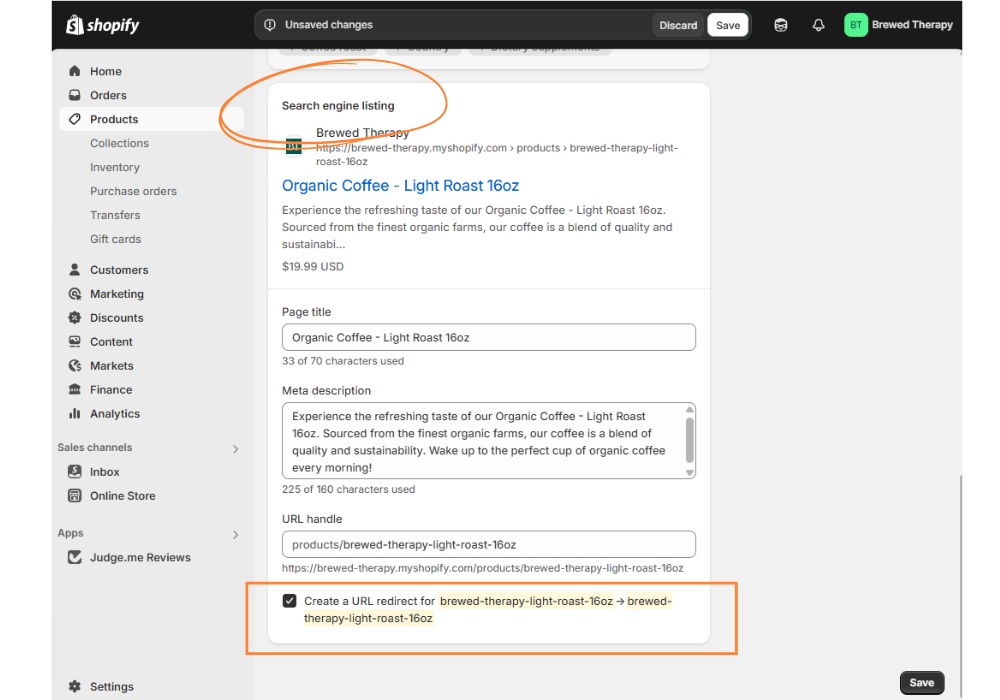Screen dimensions: 1000x700
Task: Open the Brewed Therapy account menu
Action: pos(899,25)
